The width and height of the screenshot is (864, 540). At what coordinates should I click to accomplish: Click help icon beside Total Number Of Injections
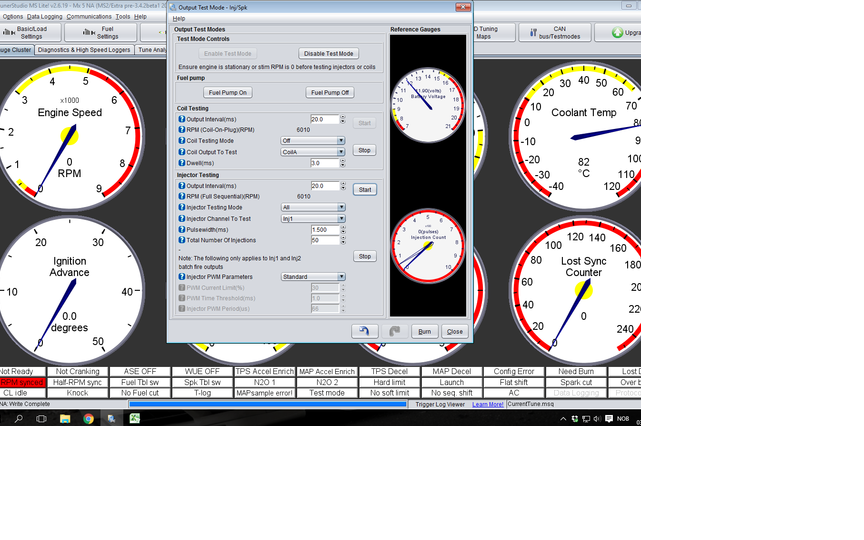181,240
